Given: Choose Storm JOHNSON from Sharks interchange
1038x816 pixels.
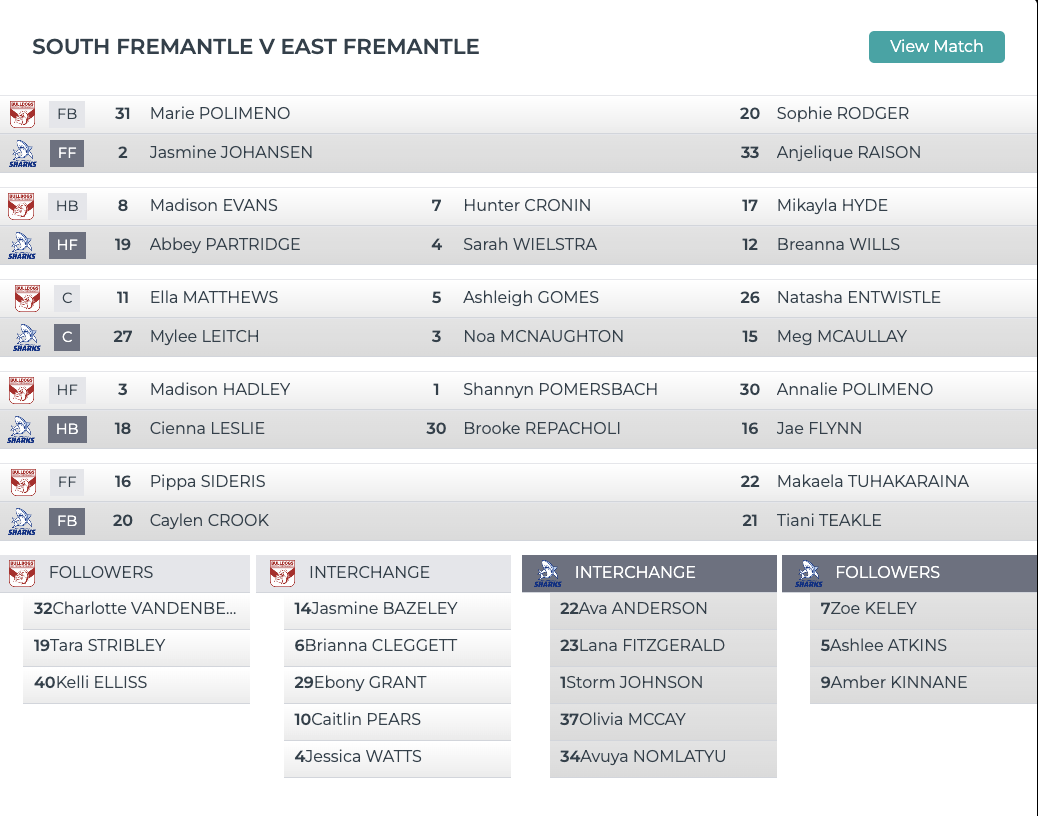Looking at the screenshot, I should tap(634, 683).
